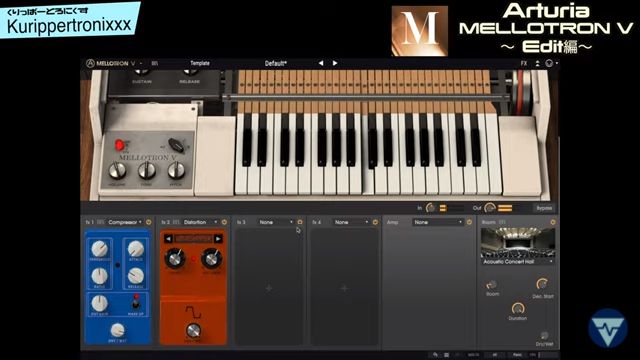Click the Tone knob on front panel
The height and width of the screenshot is (360, 640).
[147, 171]
